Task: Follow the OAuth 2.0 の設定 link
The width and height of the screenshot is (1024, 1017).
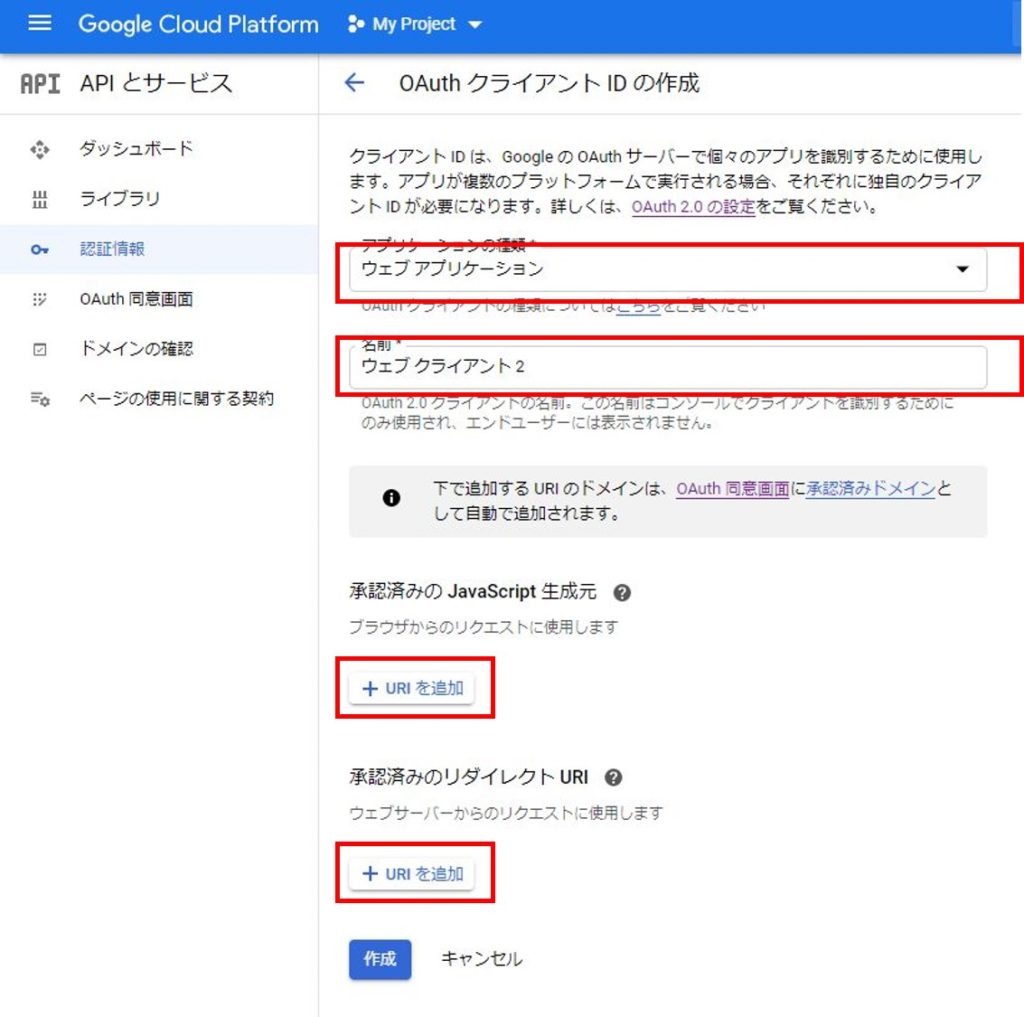Action: (693, 206)
